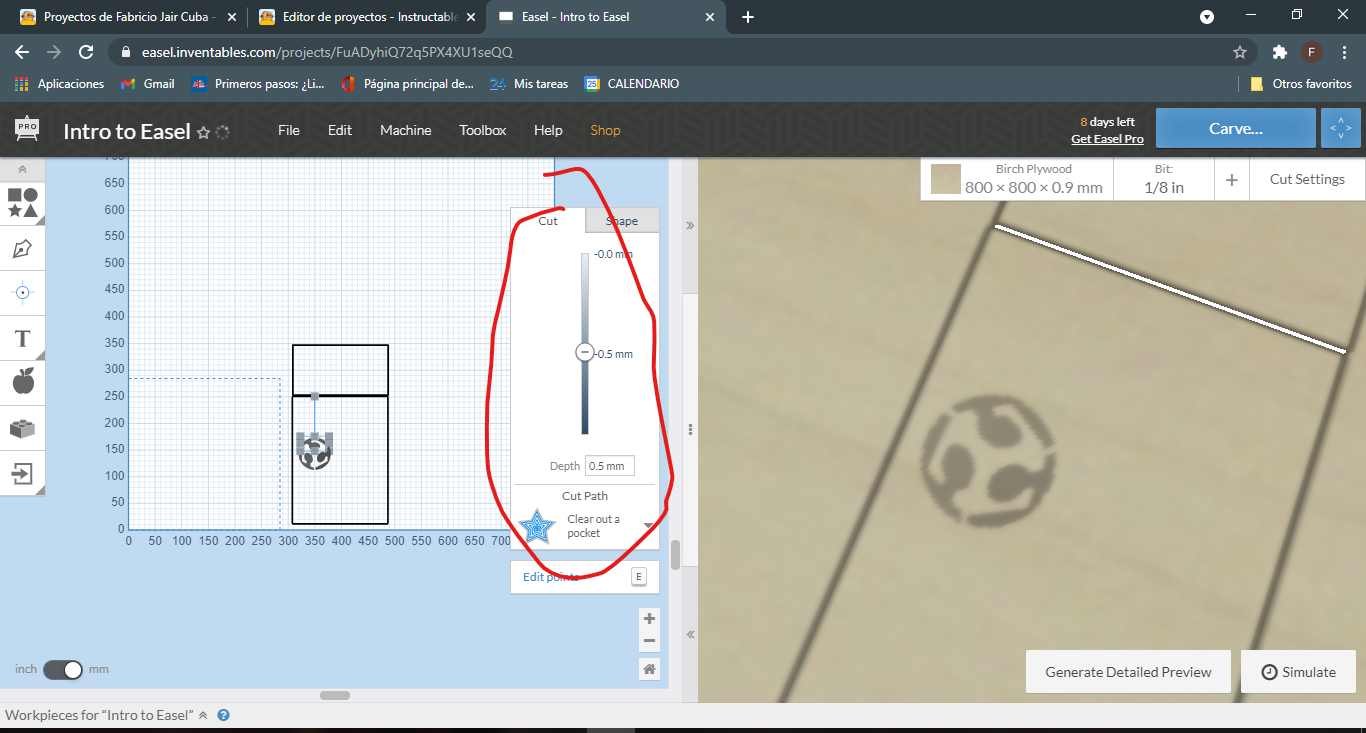The width and height of the screenshot is (1366, 733).
Task: Open the Shop menu link
Action: [x=605, y=130]
